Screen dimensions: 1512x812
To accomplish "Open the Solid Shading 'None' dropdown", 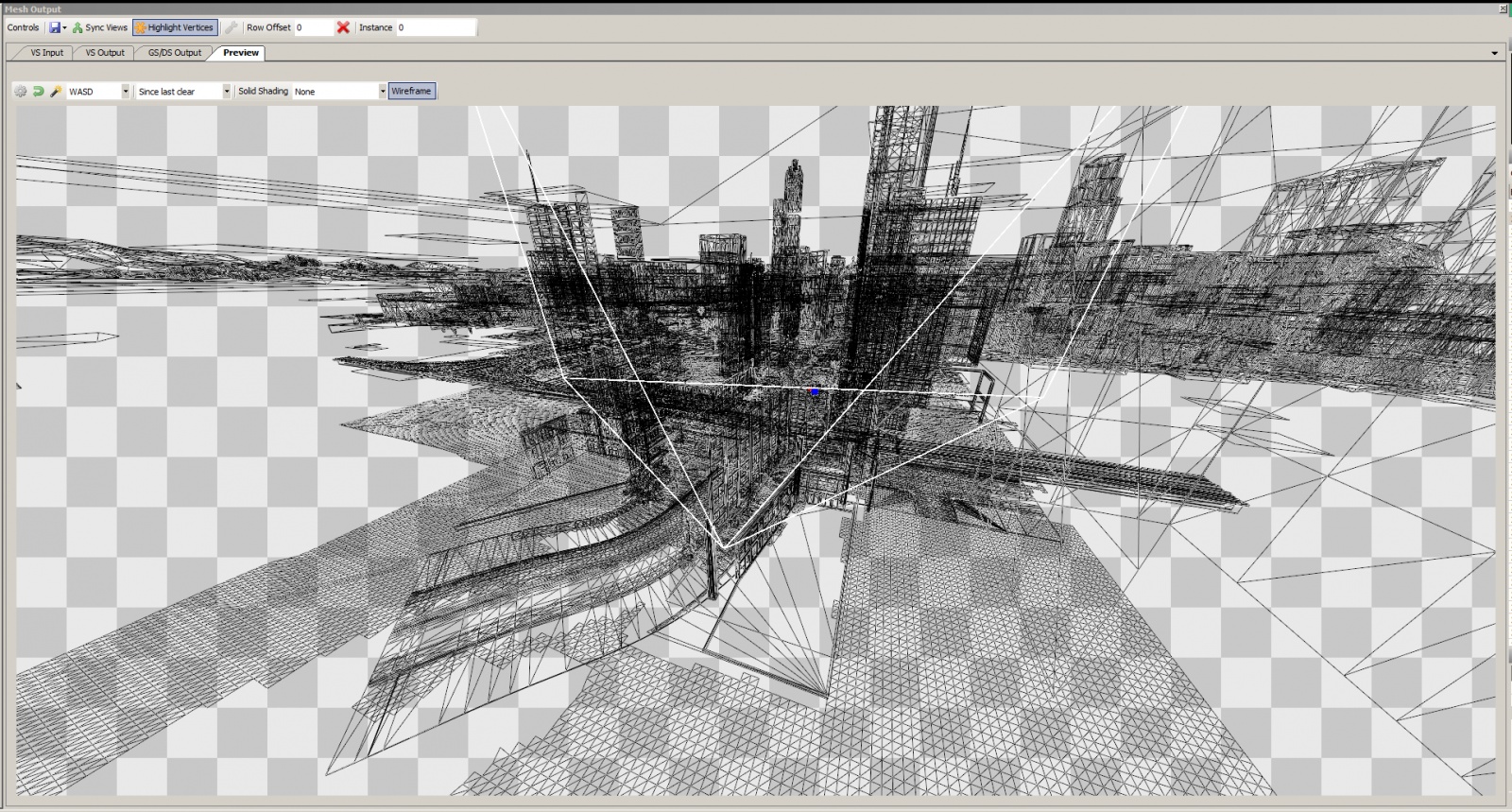I will point(340,92).
